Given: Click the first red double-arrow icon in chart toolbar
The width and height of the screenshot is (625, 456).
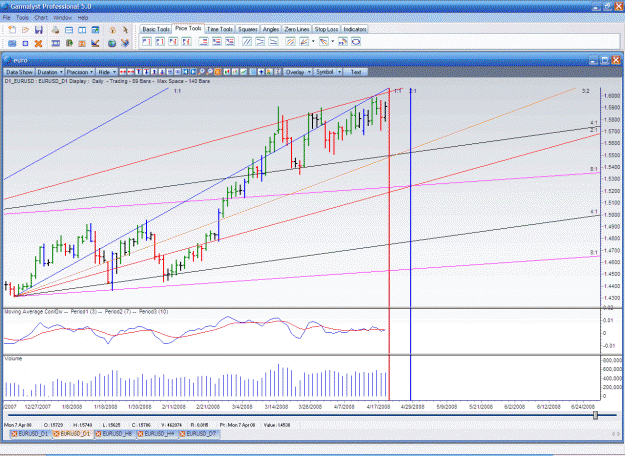Looking at the screenshot, I should 123,72.
